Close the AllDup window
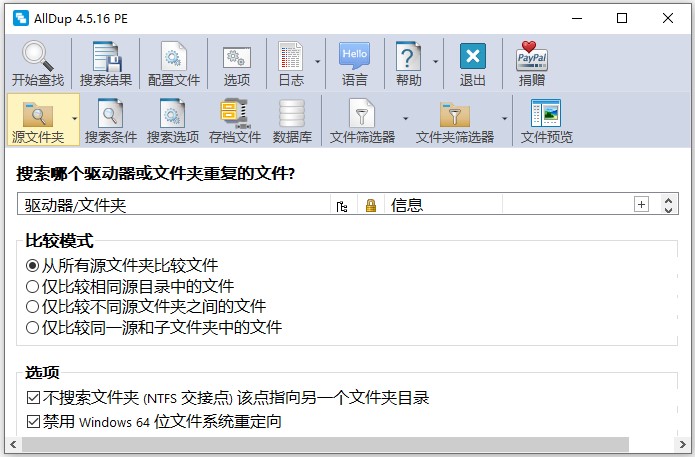 pos(668,18)
